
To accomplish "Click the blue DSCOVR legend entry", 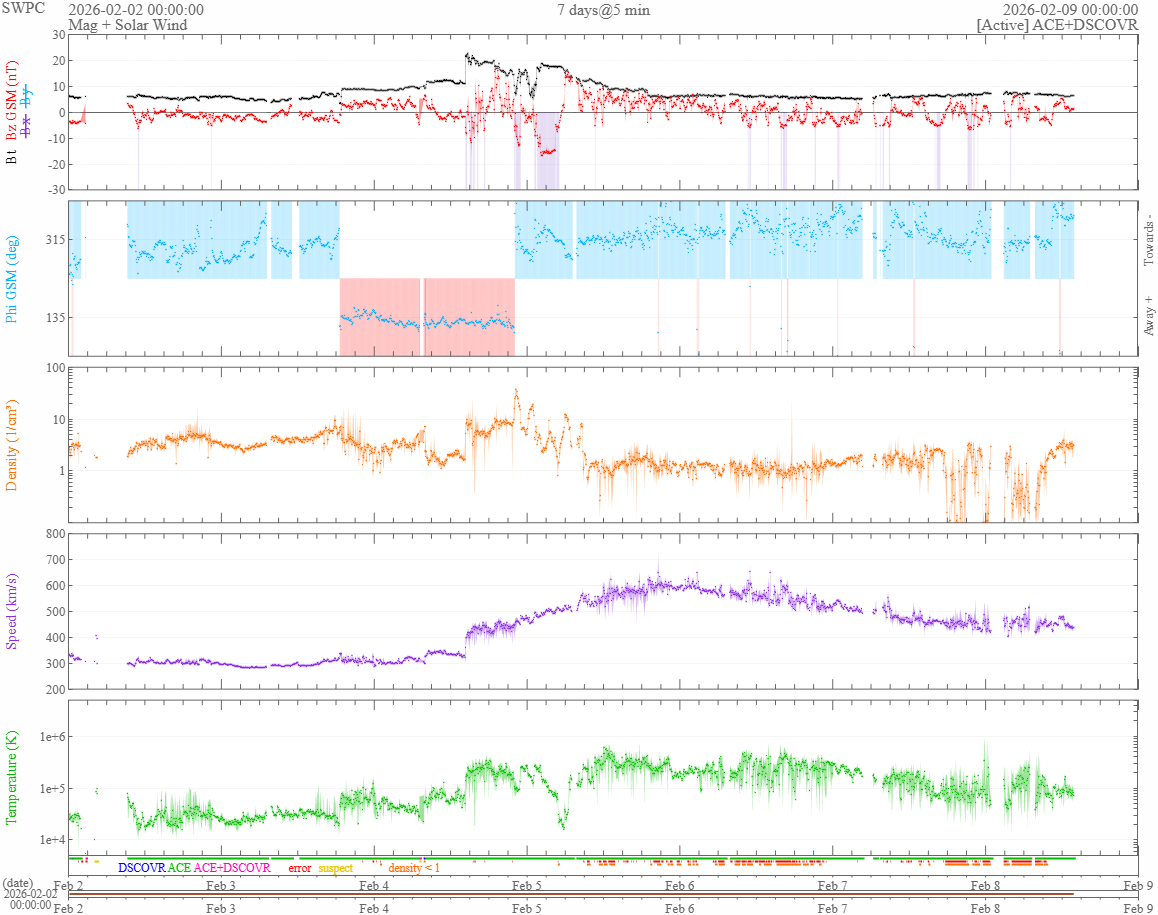I will click(142, 868).
